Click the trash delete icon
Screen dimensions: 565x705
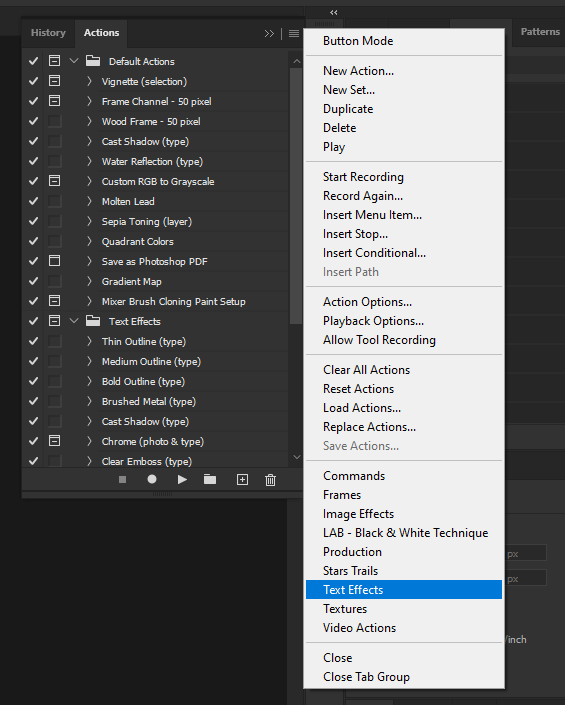pyautogui.click(x=271, y=480)
